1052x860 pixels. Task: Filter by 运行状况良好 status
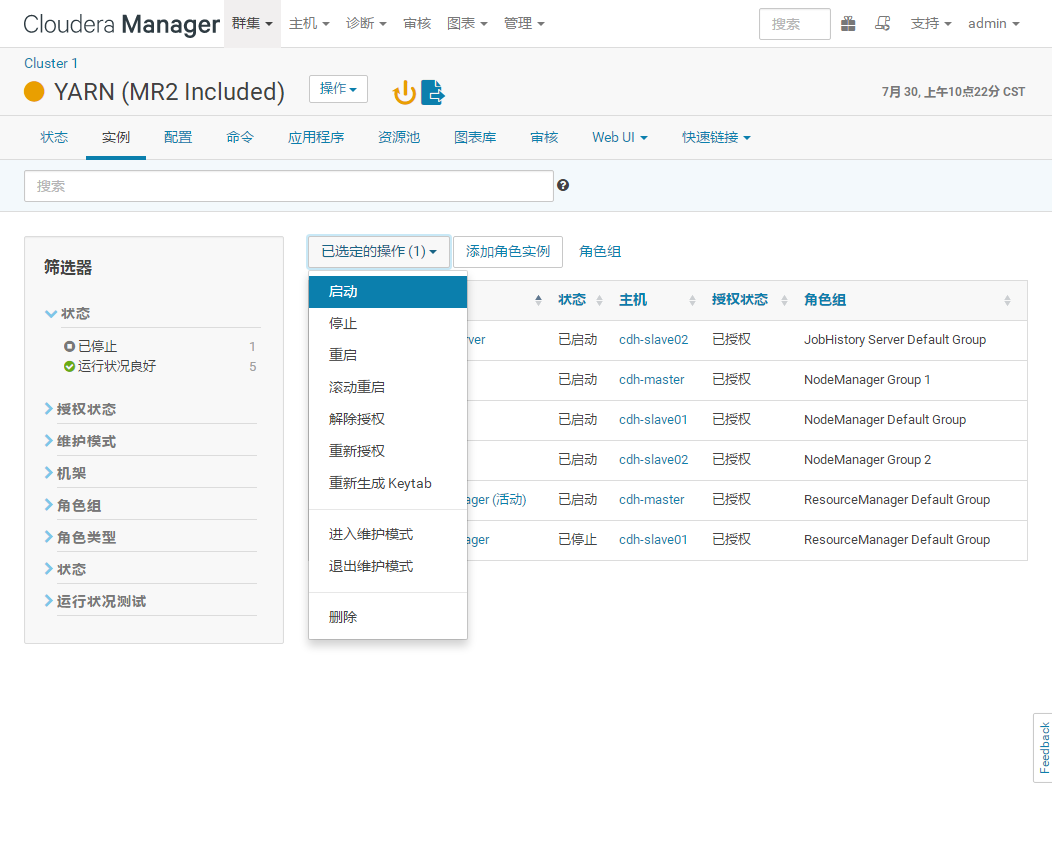click(116, 366)
